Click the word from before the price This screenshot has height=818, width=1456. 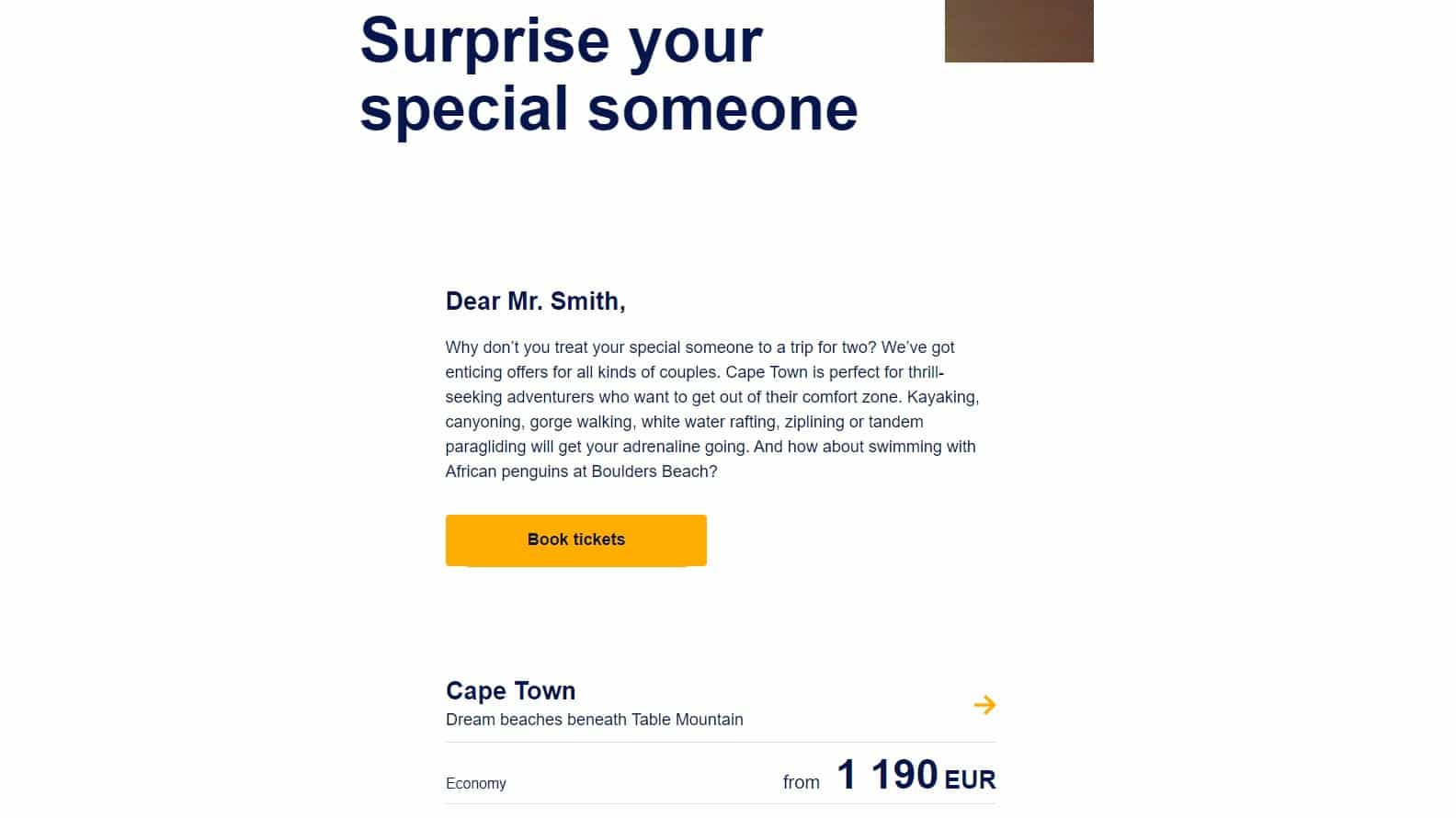[801, 782]
